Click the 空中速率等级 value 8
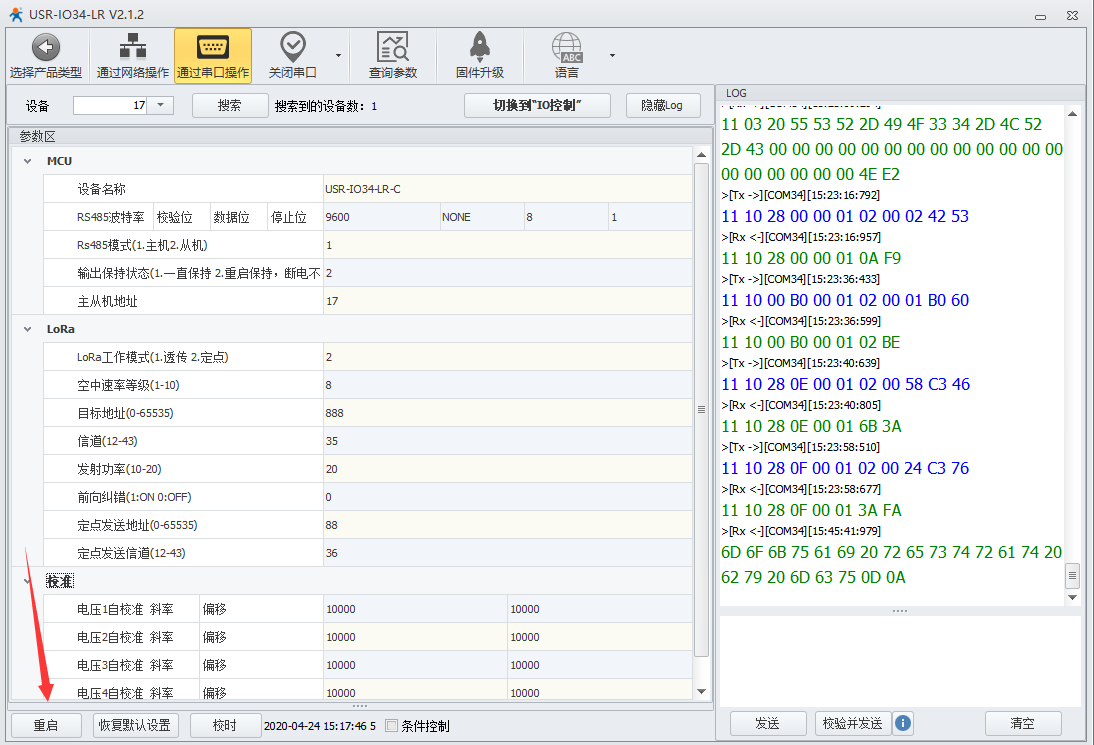 [x=508, y=385]
